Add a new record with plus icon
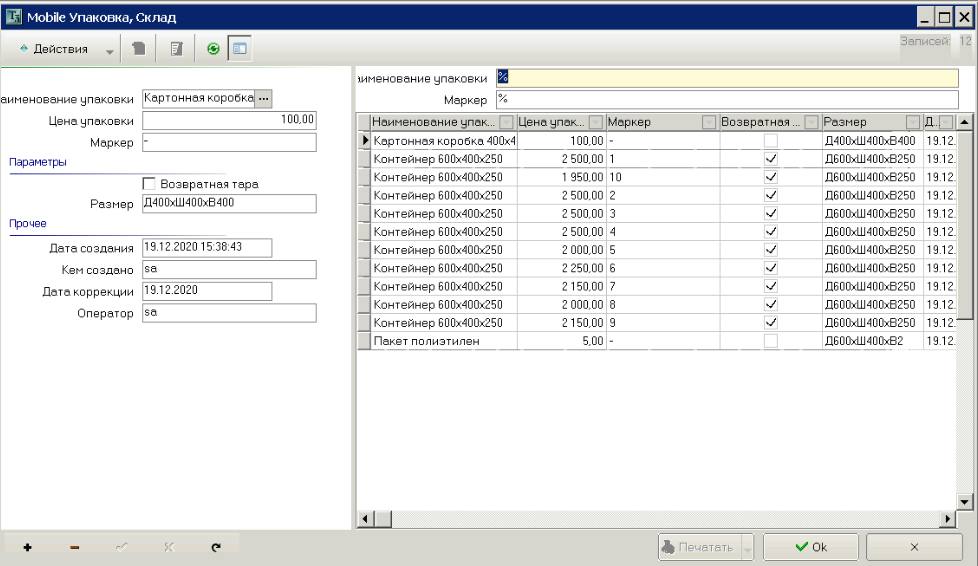The width and height of the screenshot is (978, 566). tap(27, 547)
